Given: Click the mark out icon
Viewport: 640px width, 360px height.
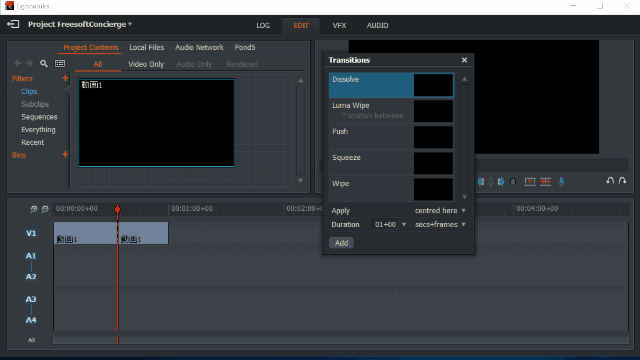Looking at the screenshot, I should [501, 182].
